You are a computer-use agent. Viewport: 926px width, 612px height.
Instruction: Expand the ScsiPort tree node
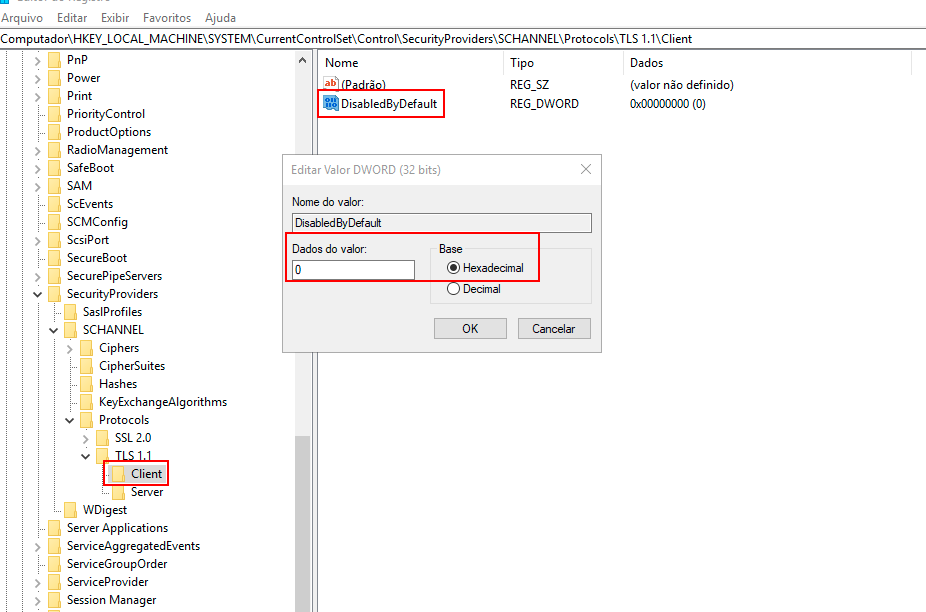pyautogui.click(x=38, y=240)
